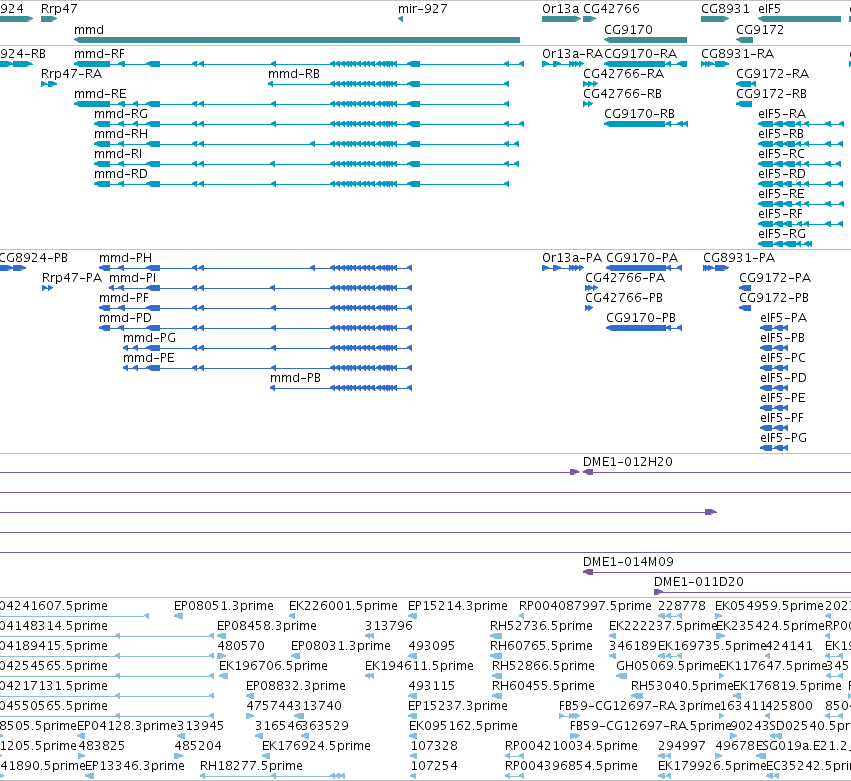Open the CG42766 gene label
The height and width of the screenshot is (781, 851).
point(611,9)
